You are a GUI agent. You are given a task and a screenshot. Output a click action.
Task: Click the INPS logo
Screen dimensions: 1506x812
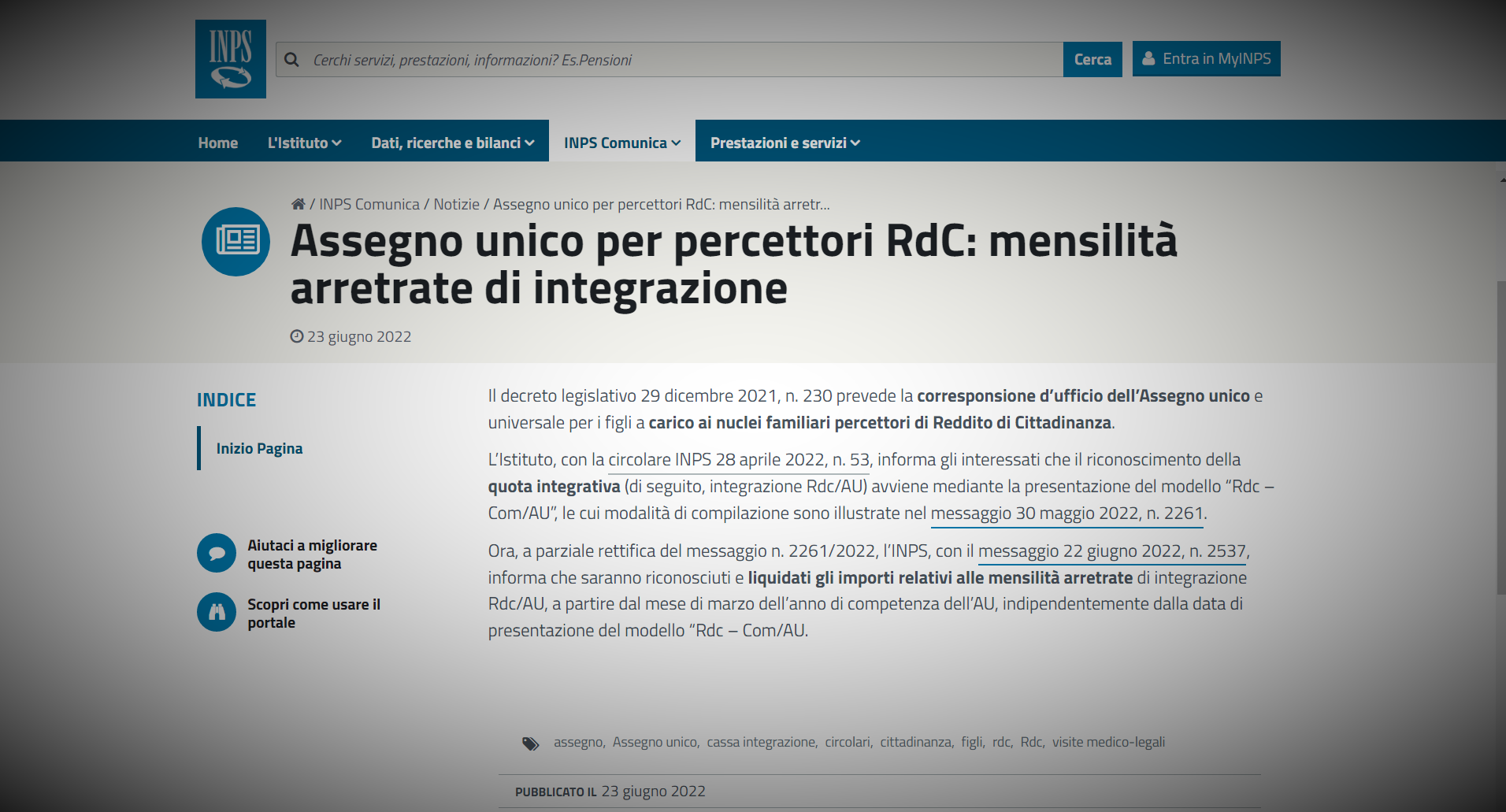(231, 59)
